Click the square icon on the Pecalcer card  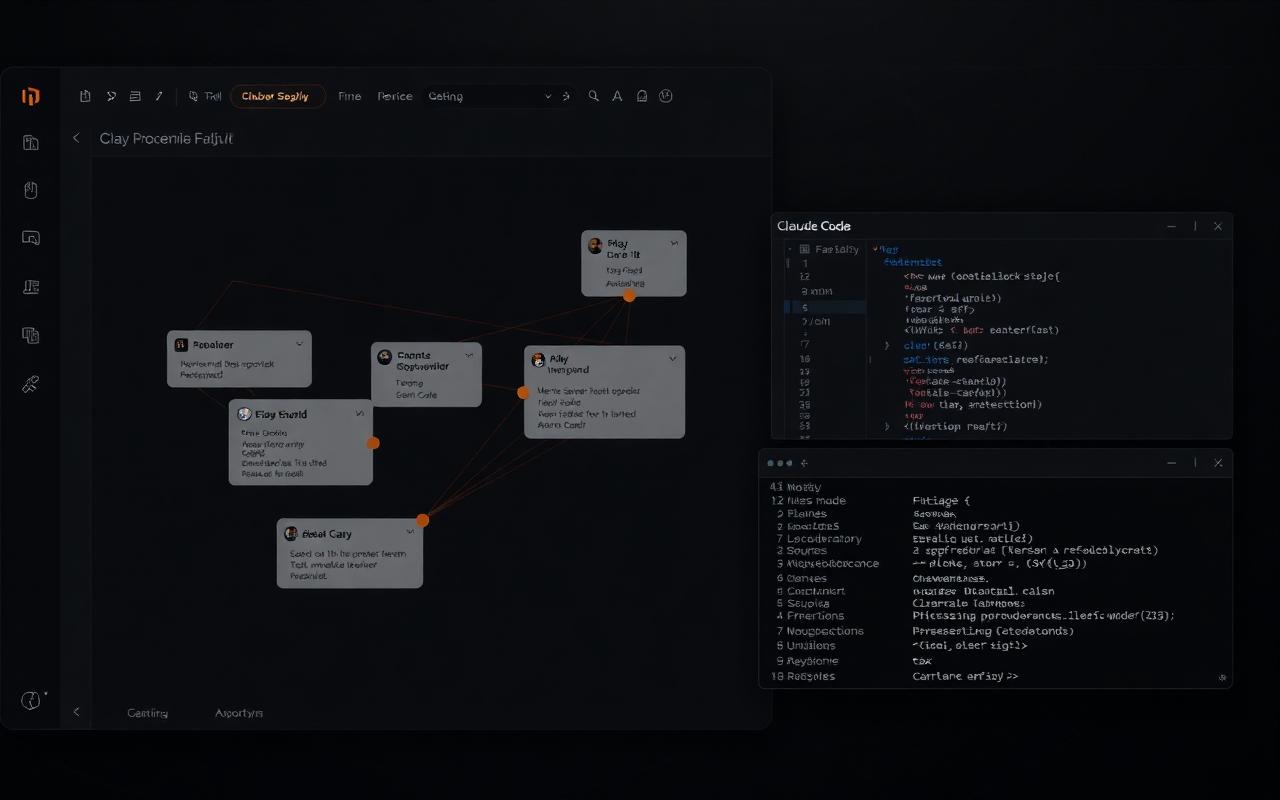coord(181,345)
